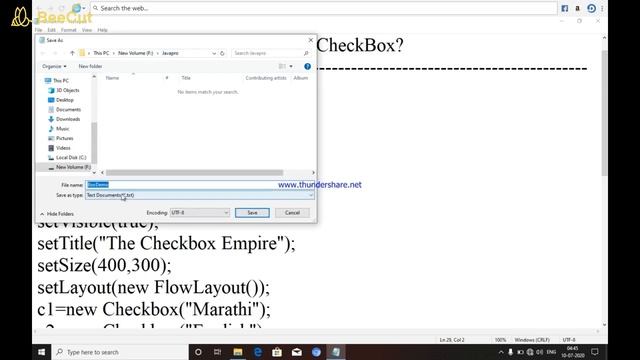Click the file list horizontal scrollbar

[194, 173]
